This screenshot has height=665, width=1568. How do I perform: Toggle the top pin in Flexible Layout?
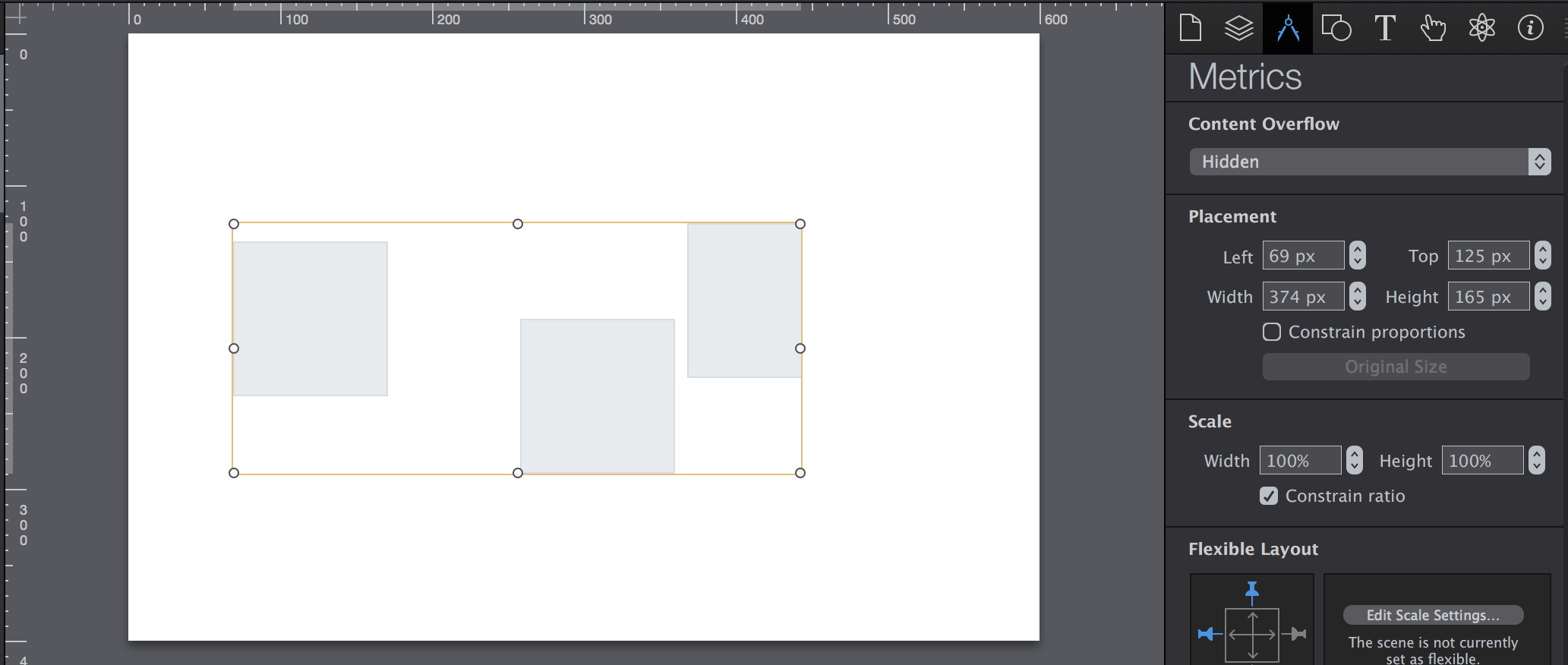coord(1252,591)
